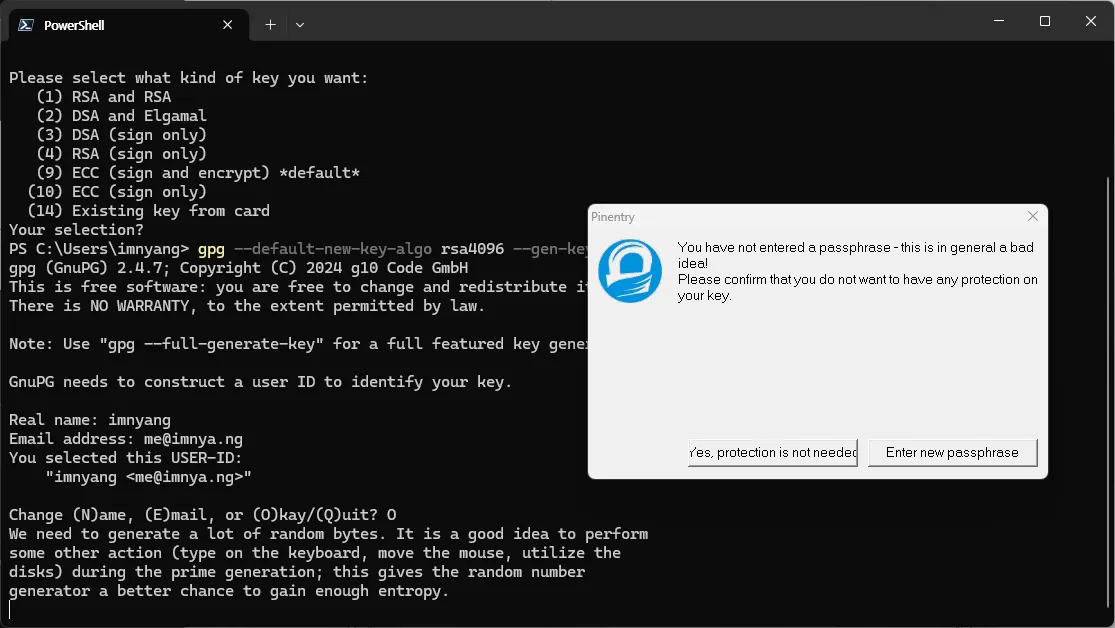
Task: Select Enter new passphrase button
Action: point(952,452)
